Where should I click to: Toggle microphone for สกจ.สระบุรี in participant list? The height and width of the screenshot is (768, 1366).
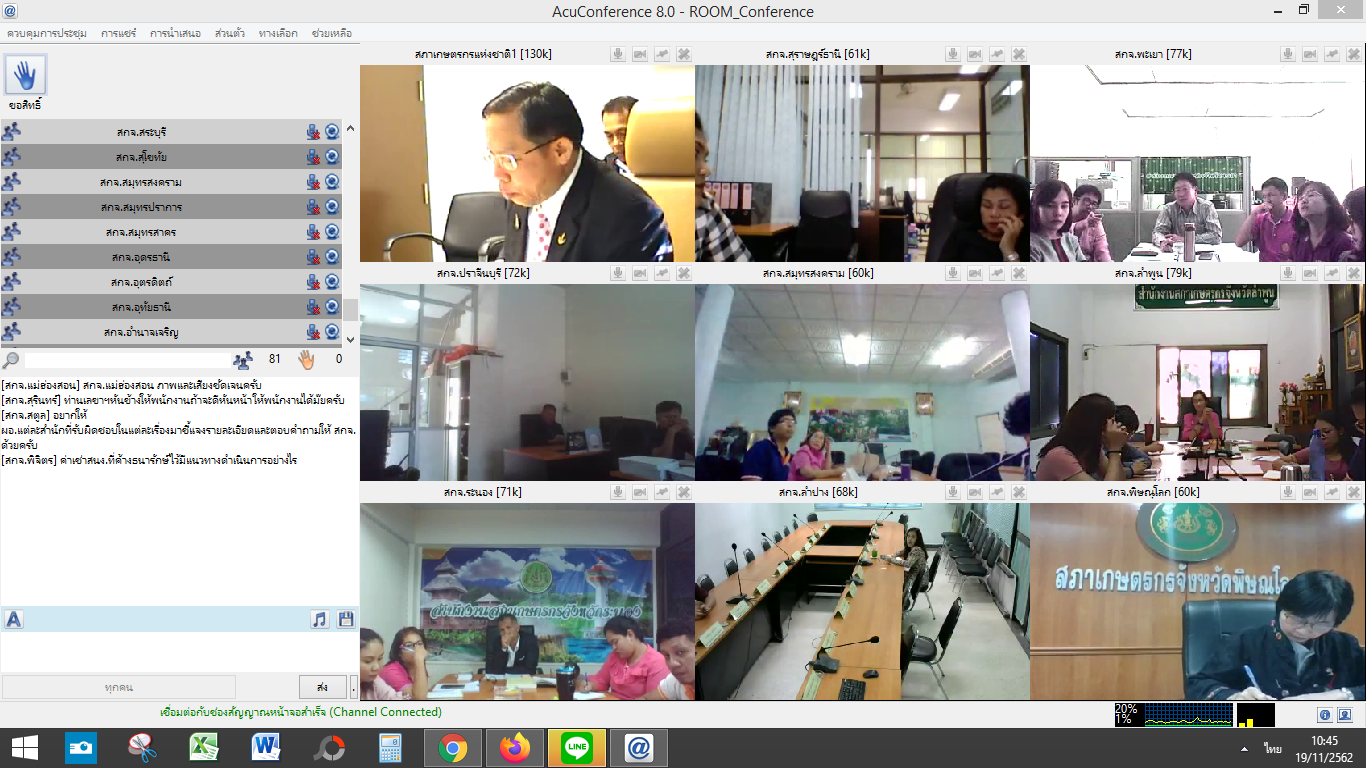click(313, 132)
